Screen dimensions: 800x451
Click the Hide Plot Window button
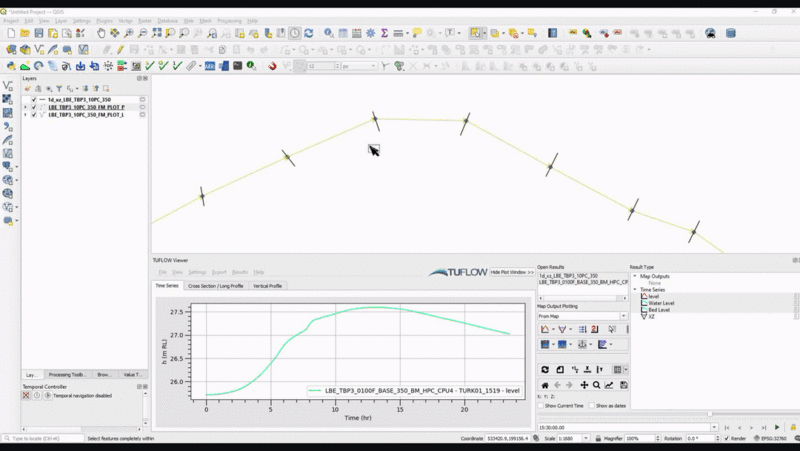click(x=512, y=272)
